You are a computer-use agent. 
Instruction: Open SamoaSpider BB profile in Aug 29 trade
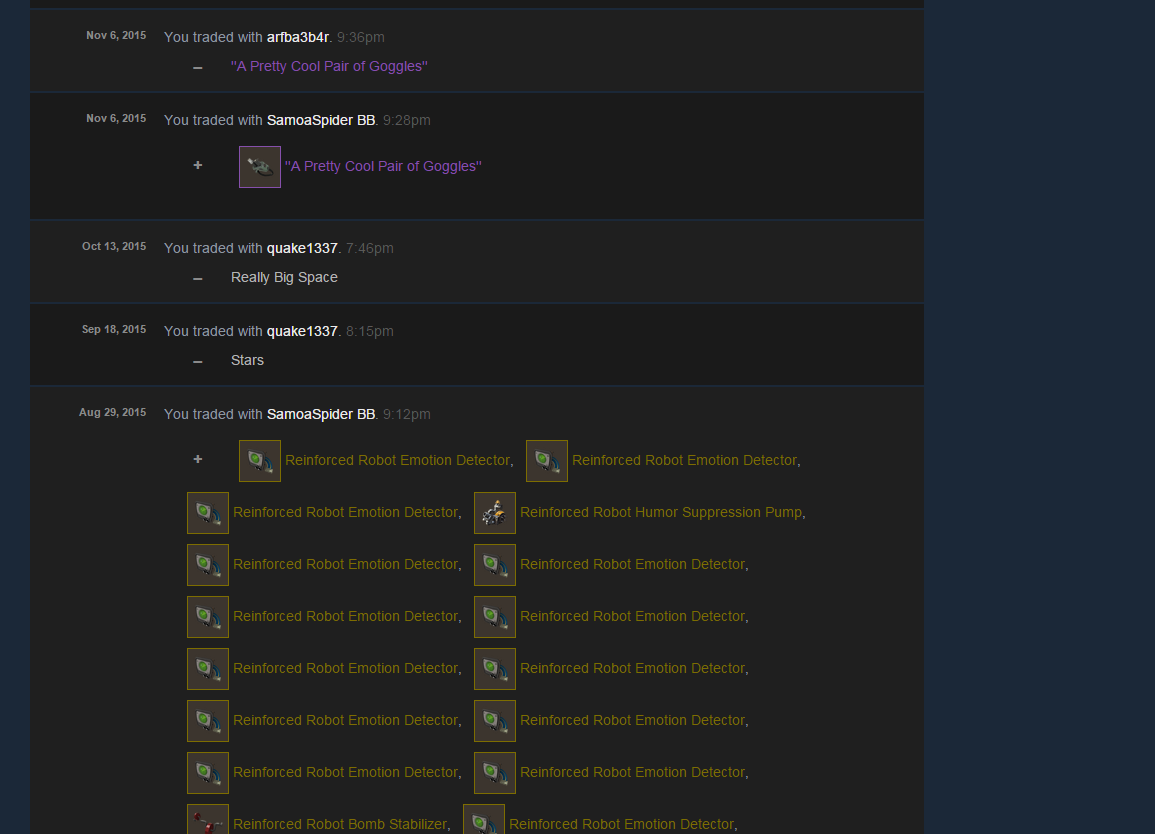320,414
